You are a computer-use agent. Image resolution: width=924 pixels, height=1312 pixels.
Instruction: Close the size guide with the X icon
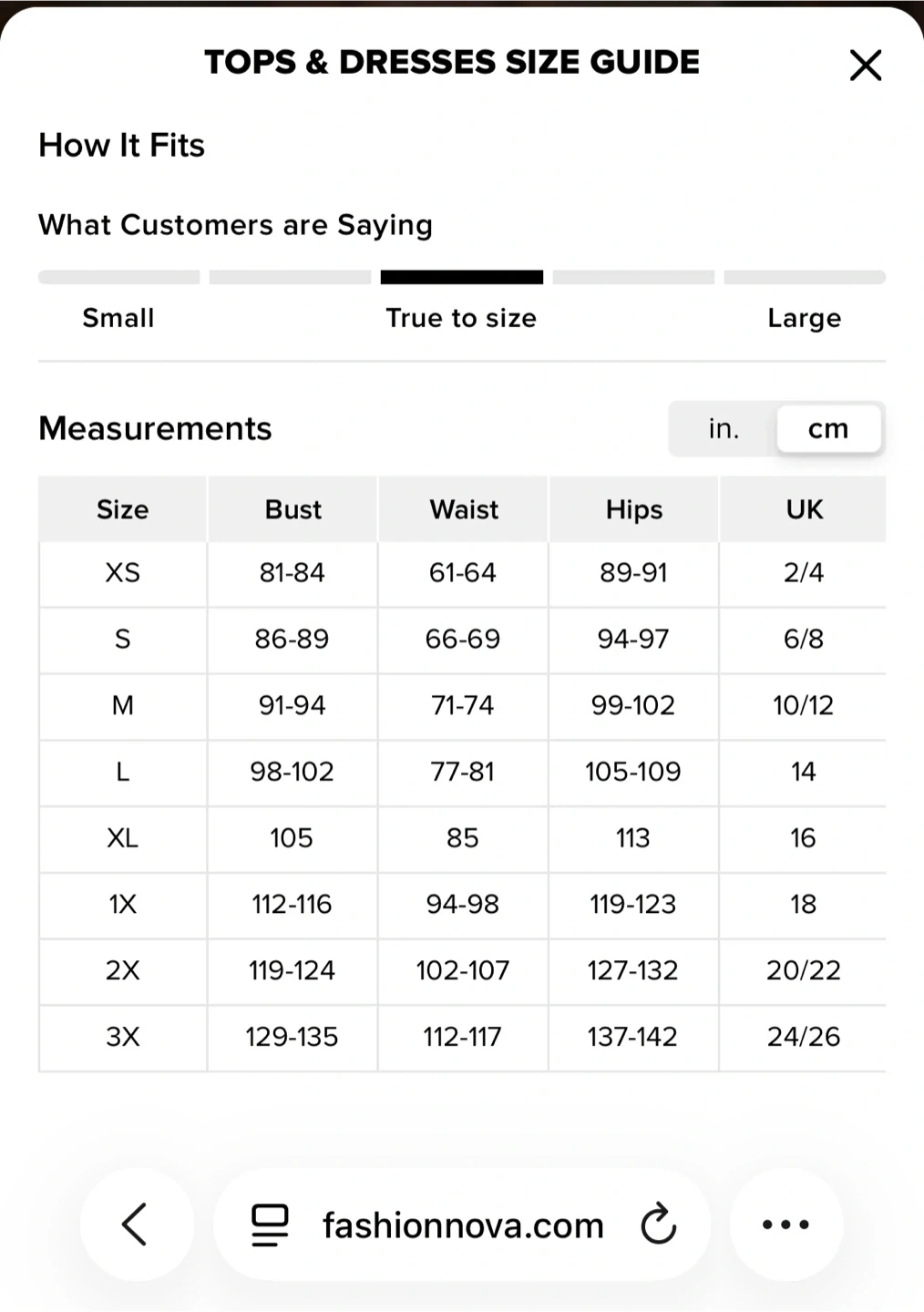865,65
